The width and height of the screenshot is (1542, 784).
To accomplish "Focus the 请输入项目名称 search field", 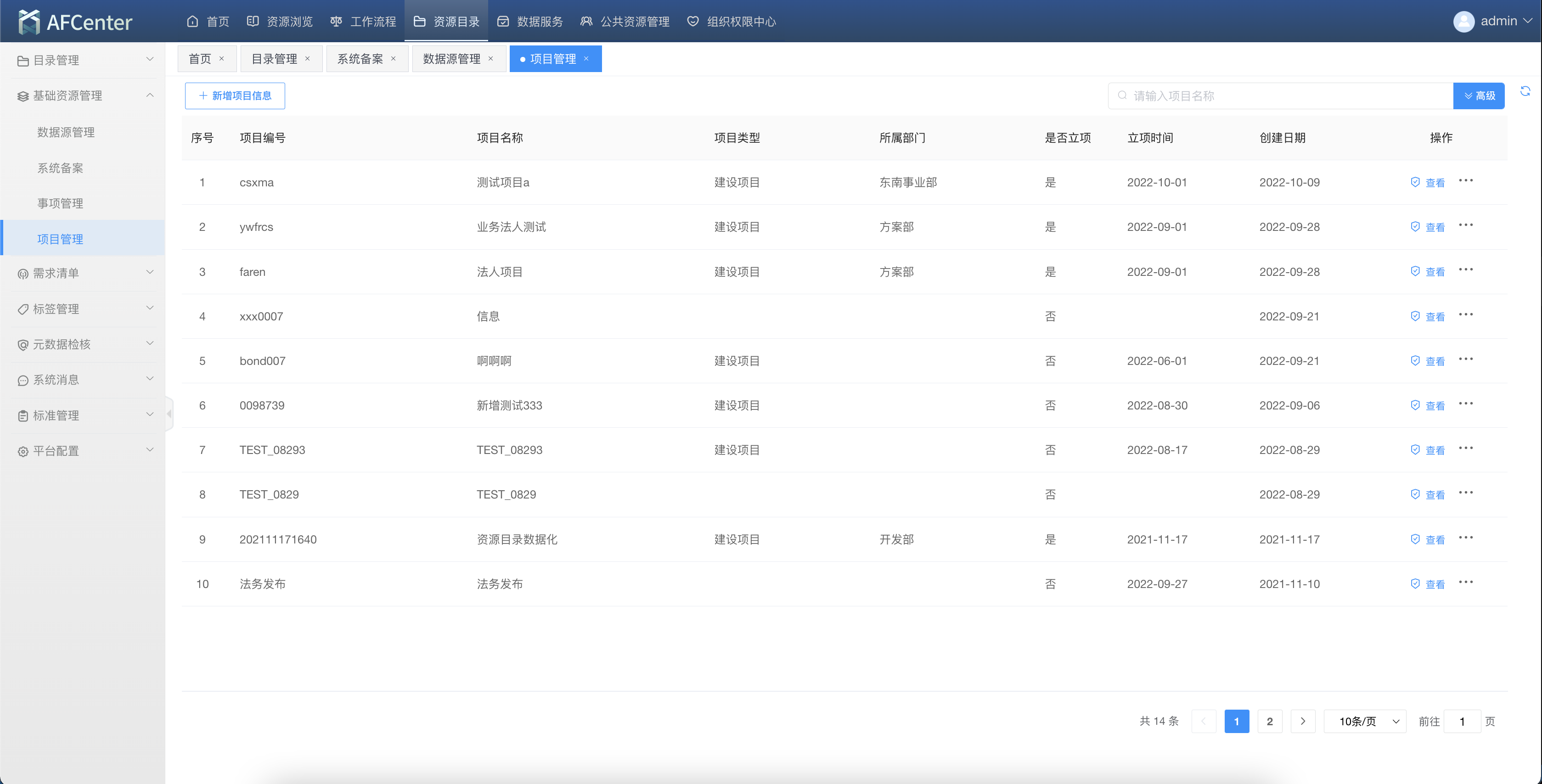I will 1280,96.
